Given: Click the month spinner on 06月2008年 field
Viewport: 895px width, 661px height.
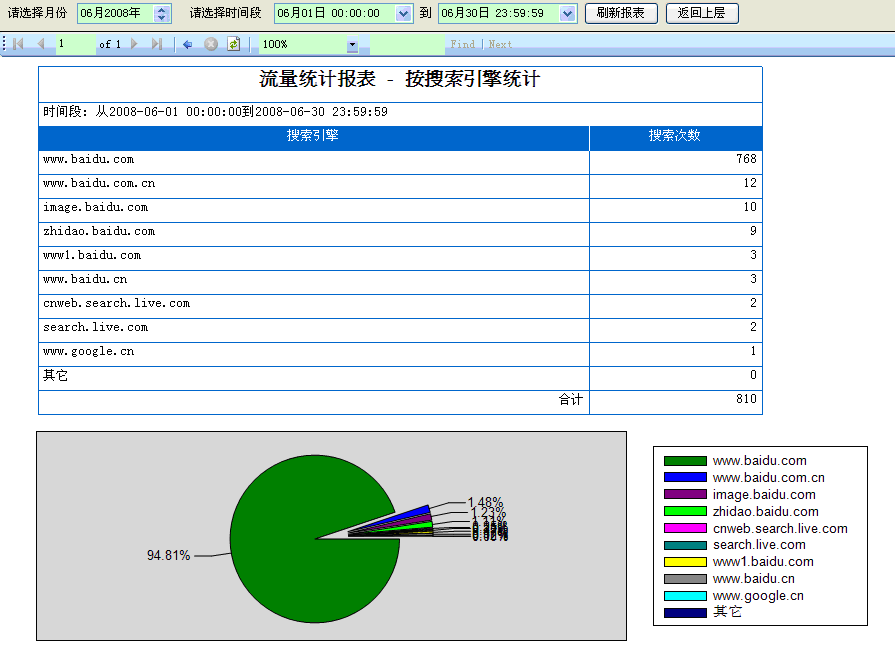Looking at the screenshot, I should coord(162,13).
